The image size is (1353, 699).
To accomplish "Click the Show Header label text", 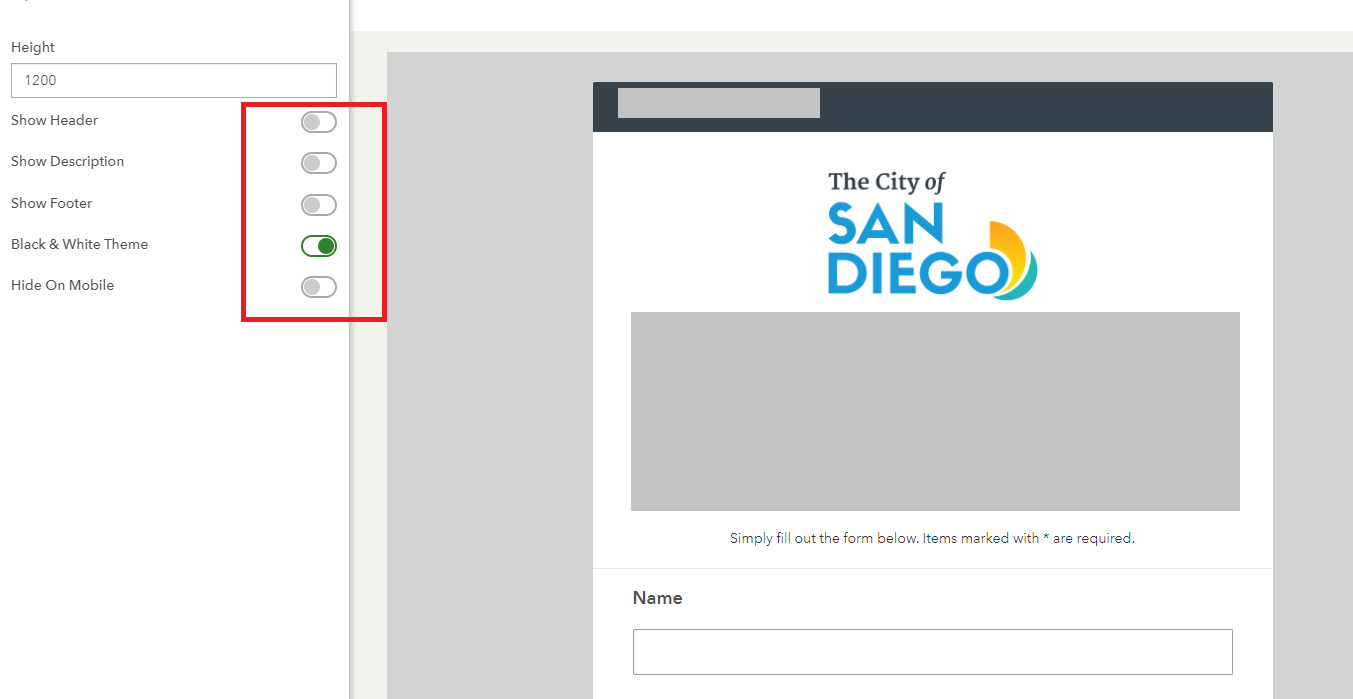I will pyautogui.click(x=54, y=120).
